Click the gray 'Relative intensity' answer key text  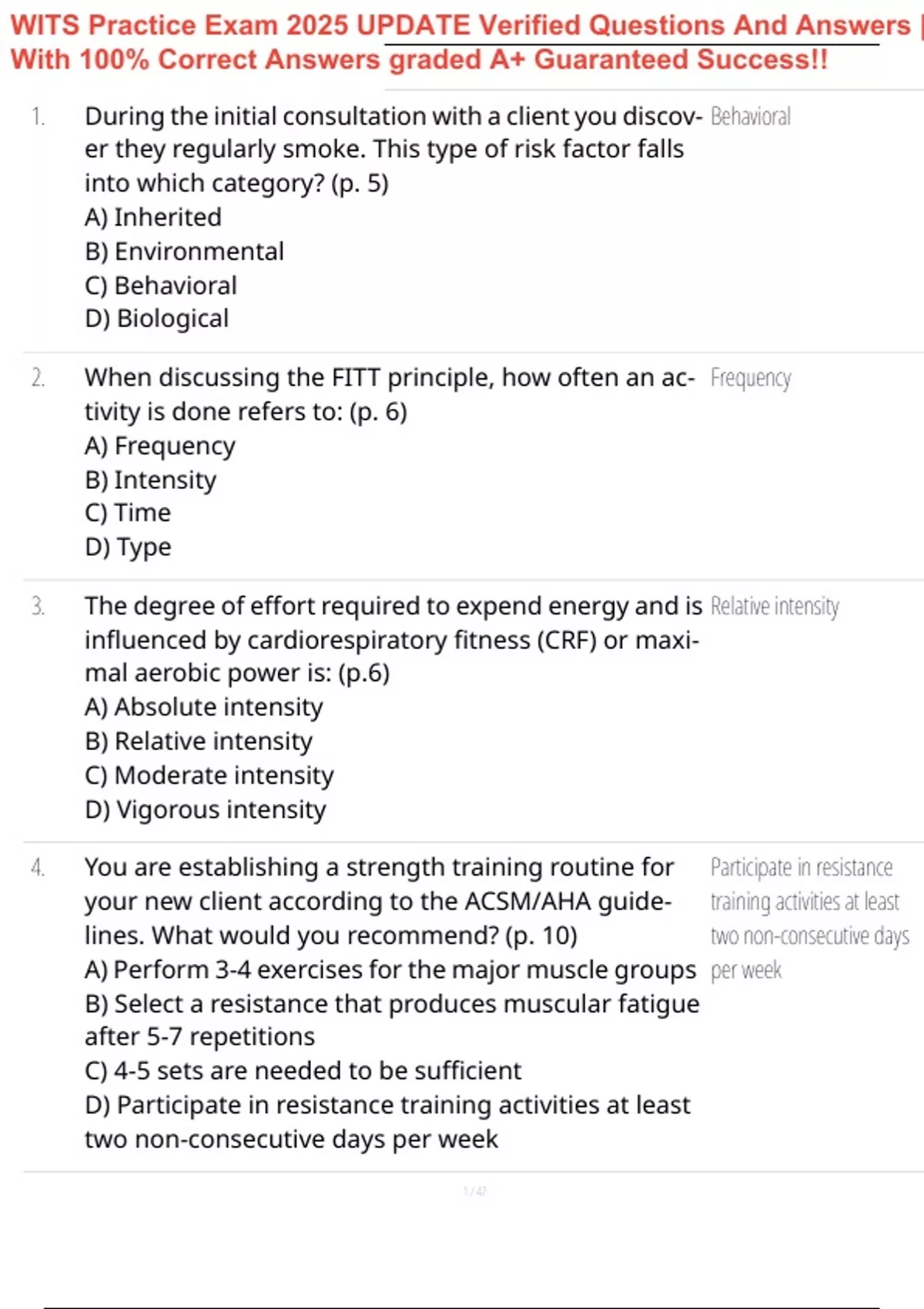coord(775,607)
